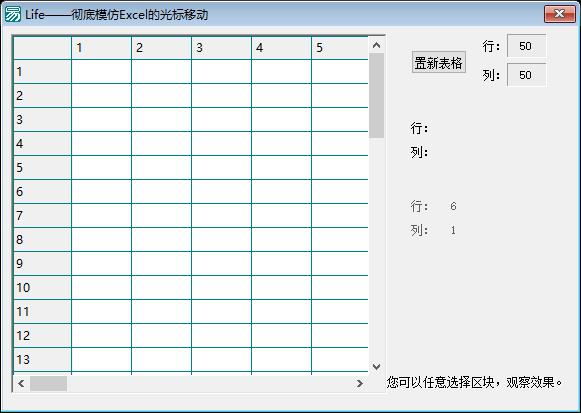Click the vertical scrollbar thumb
The width and height of the screenshot is (581, 413).
tap(376, 96)
